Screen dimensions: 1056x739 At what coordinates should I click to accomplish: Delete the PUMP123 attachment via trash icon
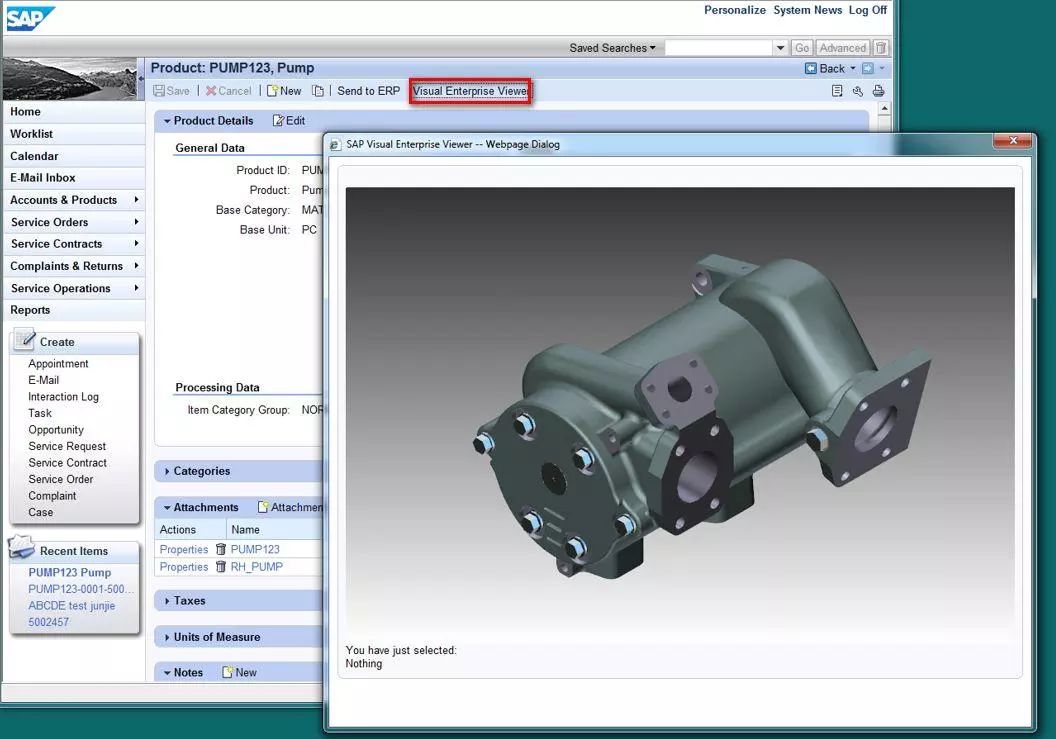point(220,550)
